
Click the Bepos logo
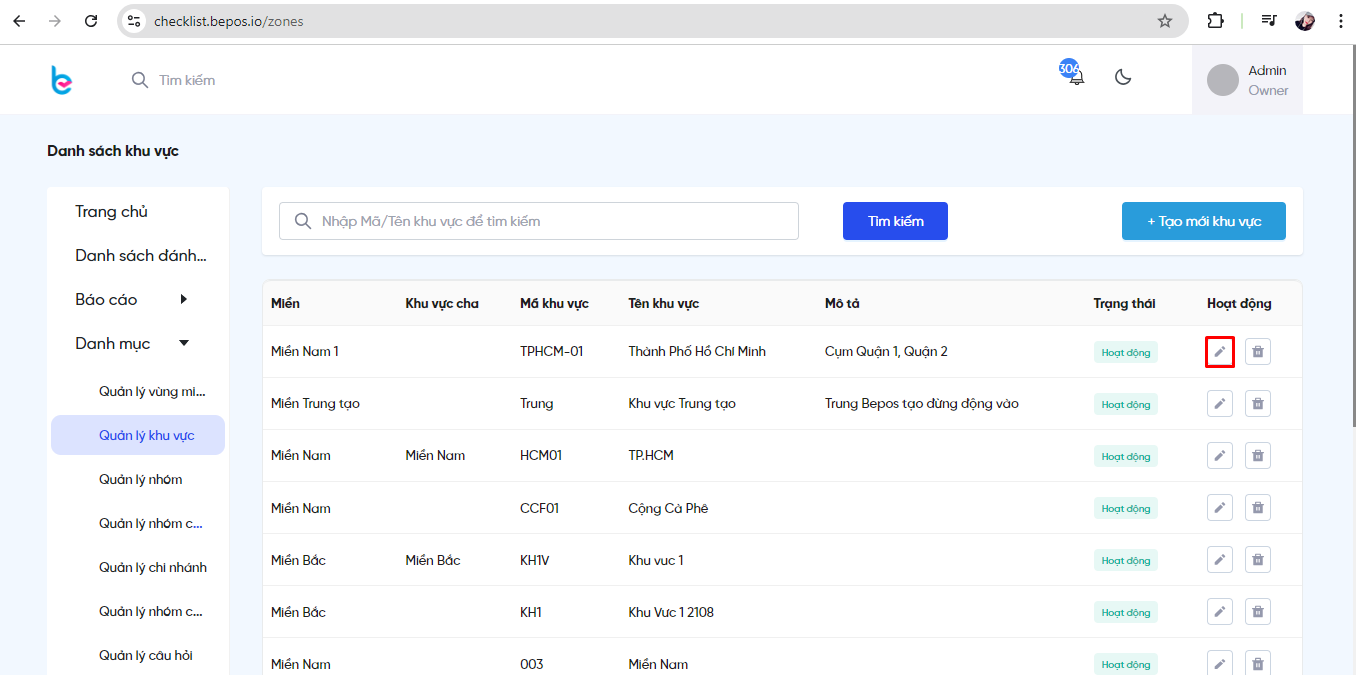tap(62, 80)
